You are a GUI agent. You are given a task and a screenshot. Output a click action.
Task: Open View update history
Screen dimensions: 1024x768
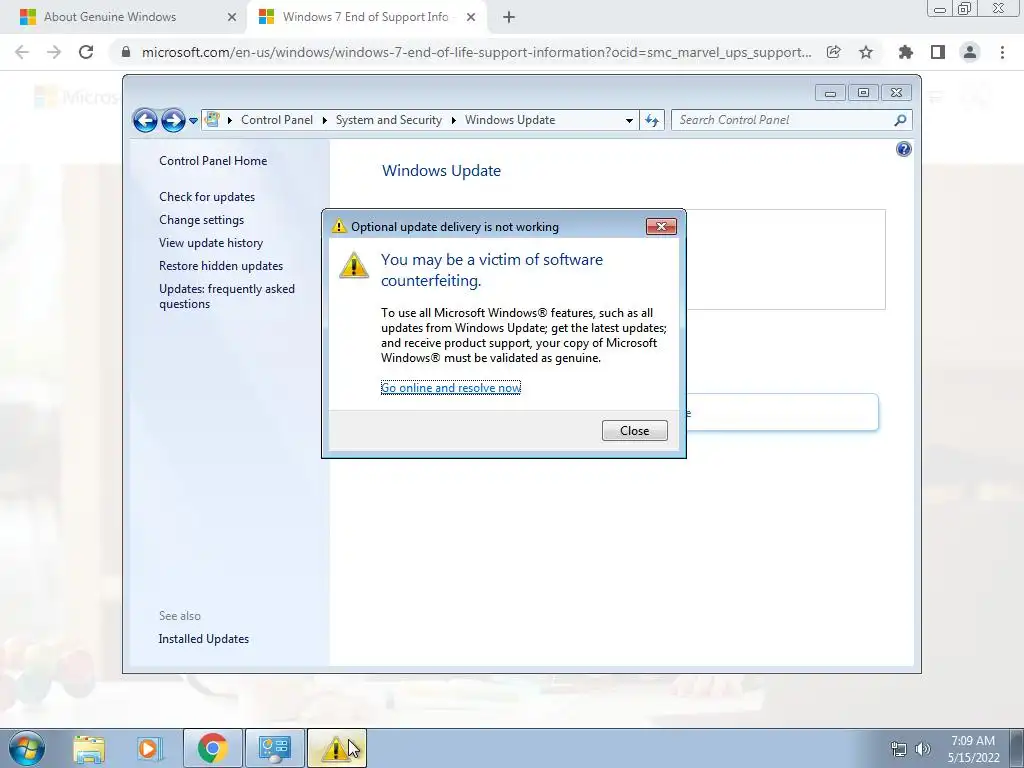pyautogui.click(x=211, y=243)
